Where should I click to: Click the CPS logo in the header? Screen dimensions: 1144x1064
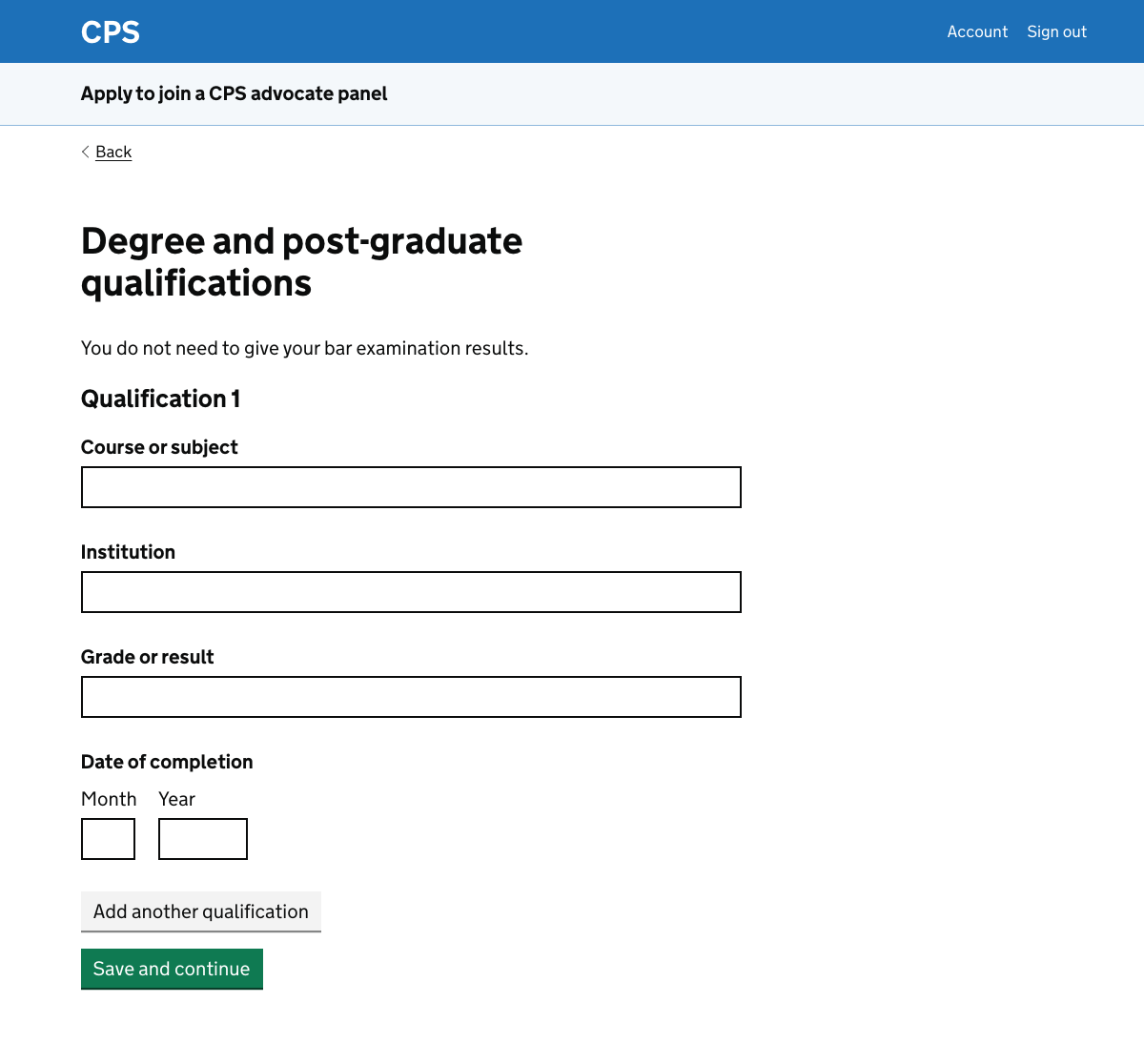(x=110, y=31)
